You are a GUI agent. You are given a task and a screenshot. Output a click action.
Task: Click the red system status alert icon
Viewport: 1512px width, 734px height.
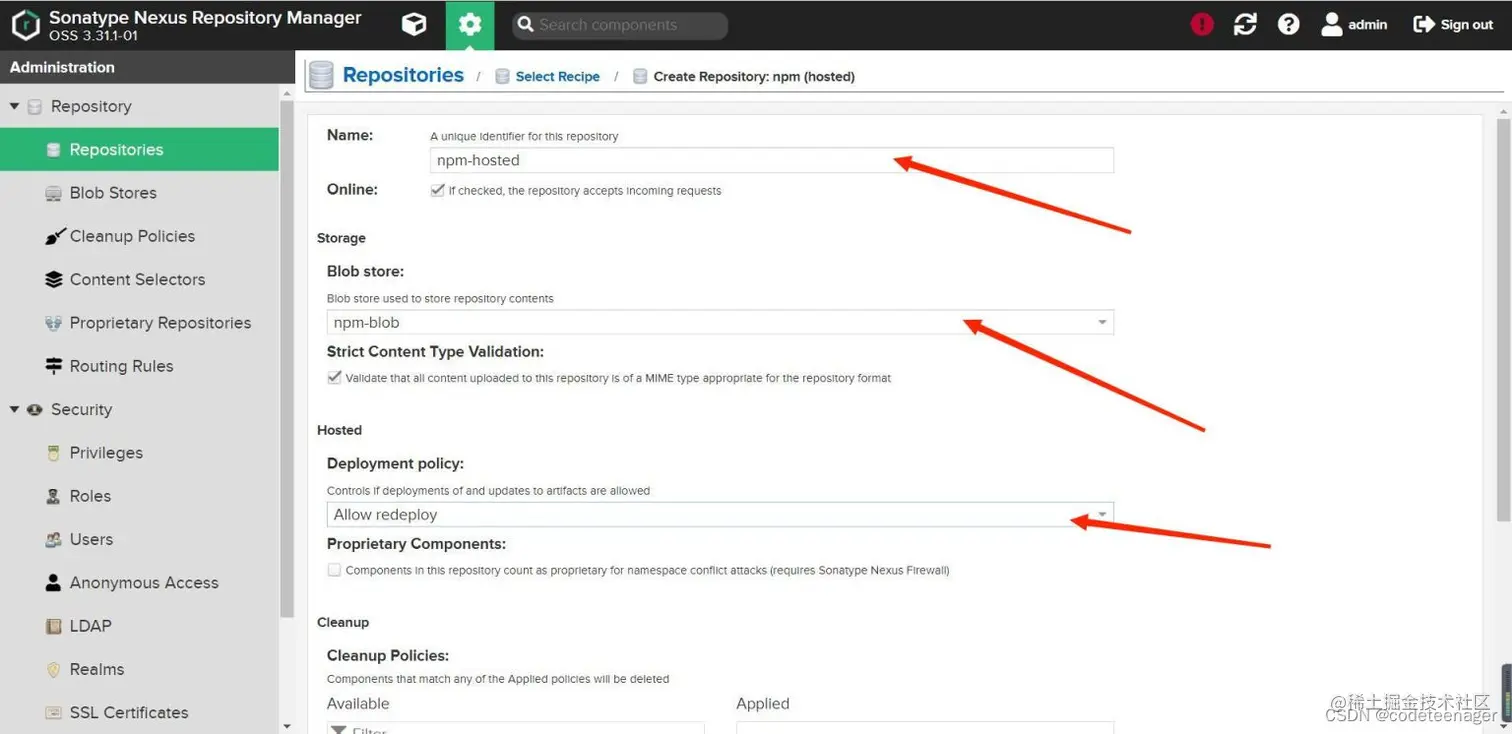(x=1202, y=25)
